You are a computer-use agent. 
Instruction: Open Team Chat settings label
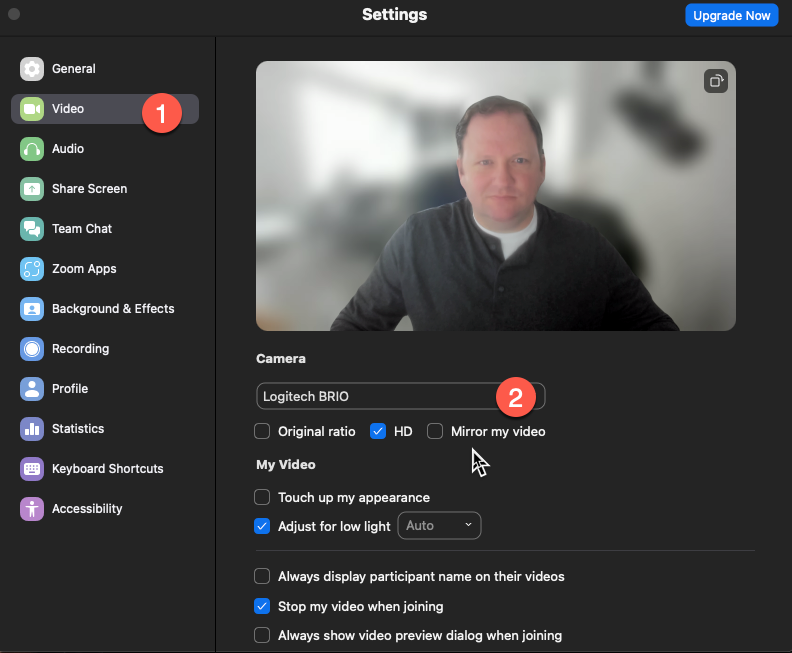click(82, 229)
